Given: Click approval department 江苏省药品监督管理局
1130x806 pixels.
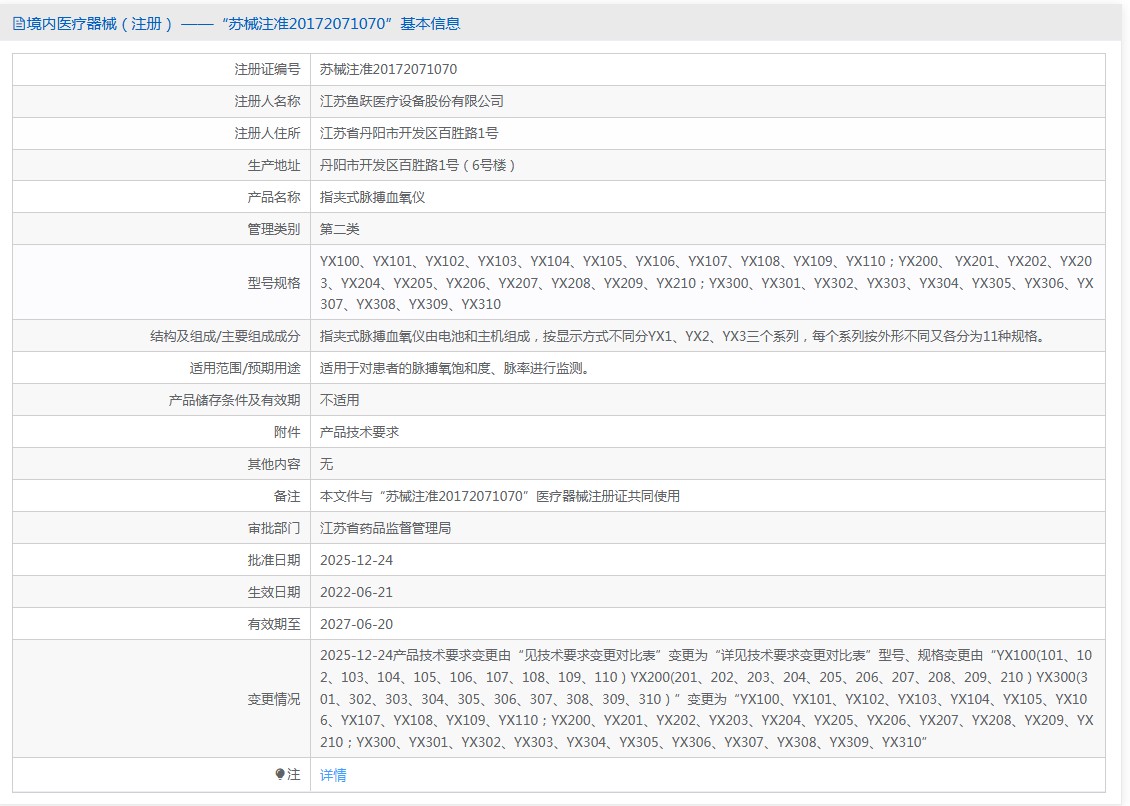Looking at the screenshot, I should [x=386, y=528].
